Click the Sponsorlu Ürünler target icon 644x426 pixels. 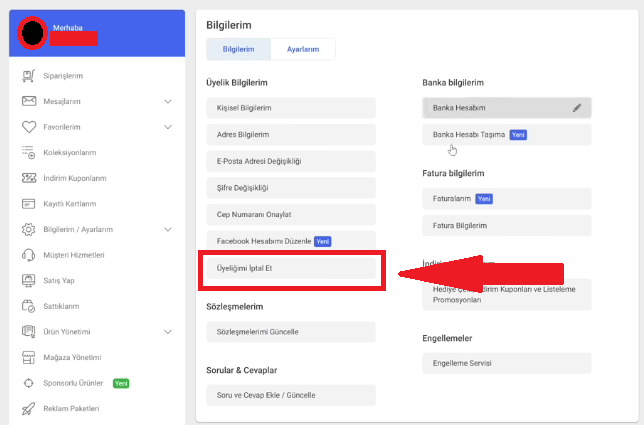point(28,383)
